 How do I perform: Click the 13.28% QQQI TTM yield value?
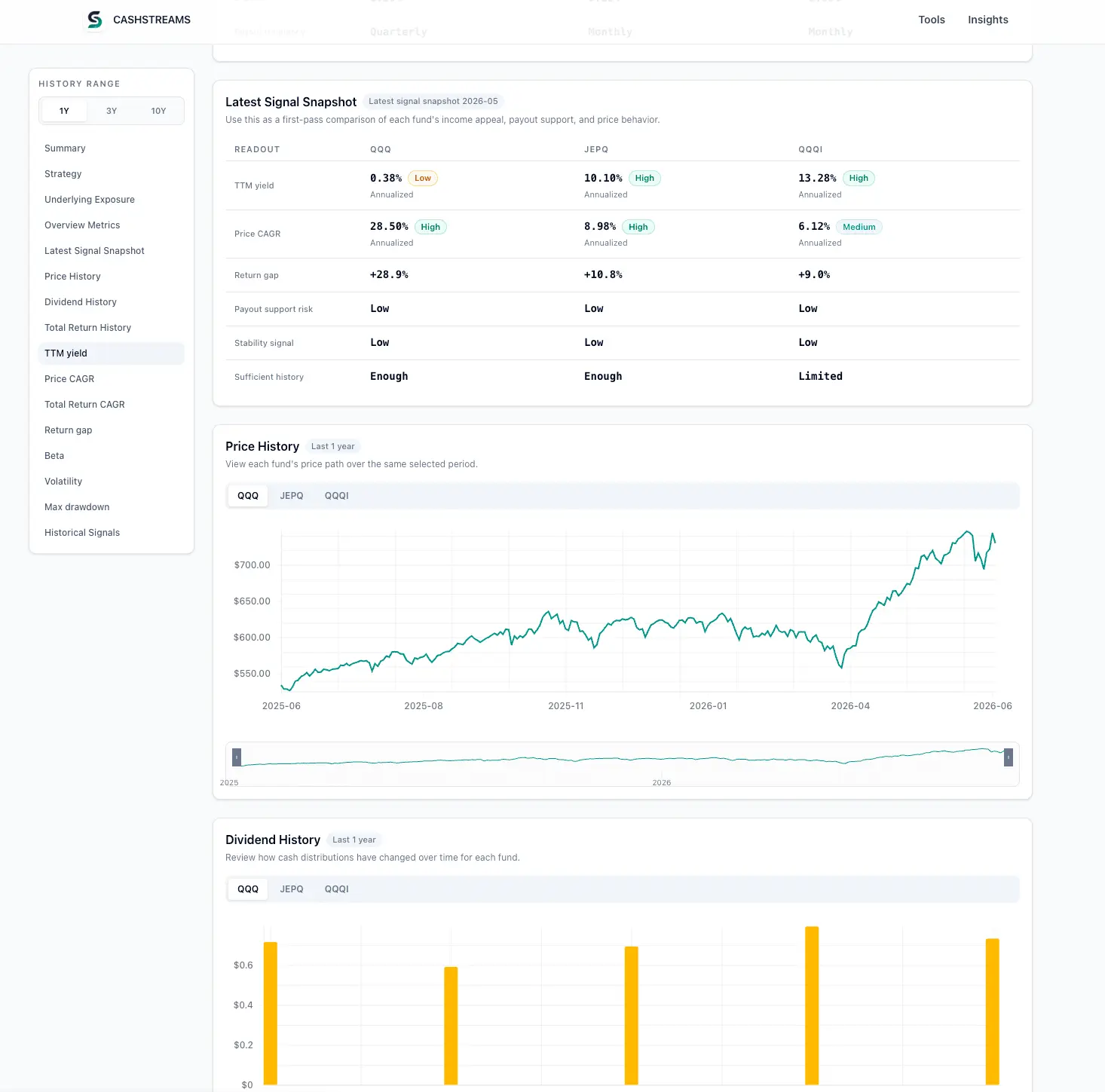(x=817, y=179)
